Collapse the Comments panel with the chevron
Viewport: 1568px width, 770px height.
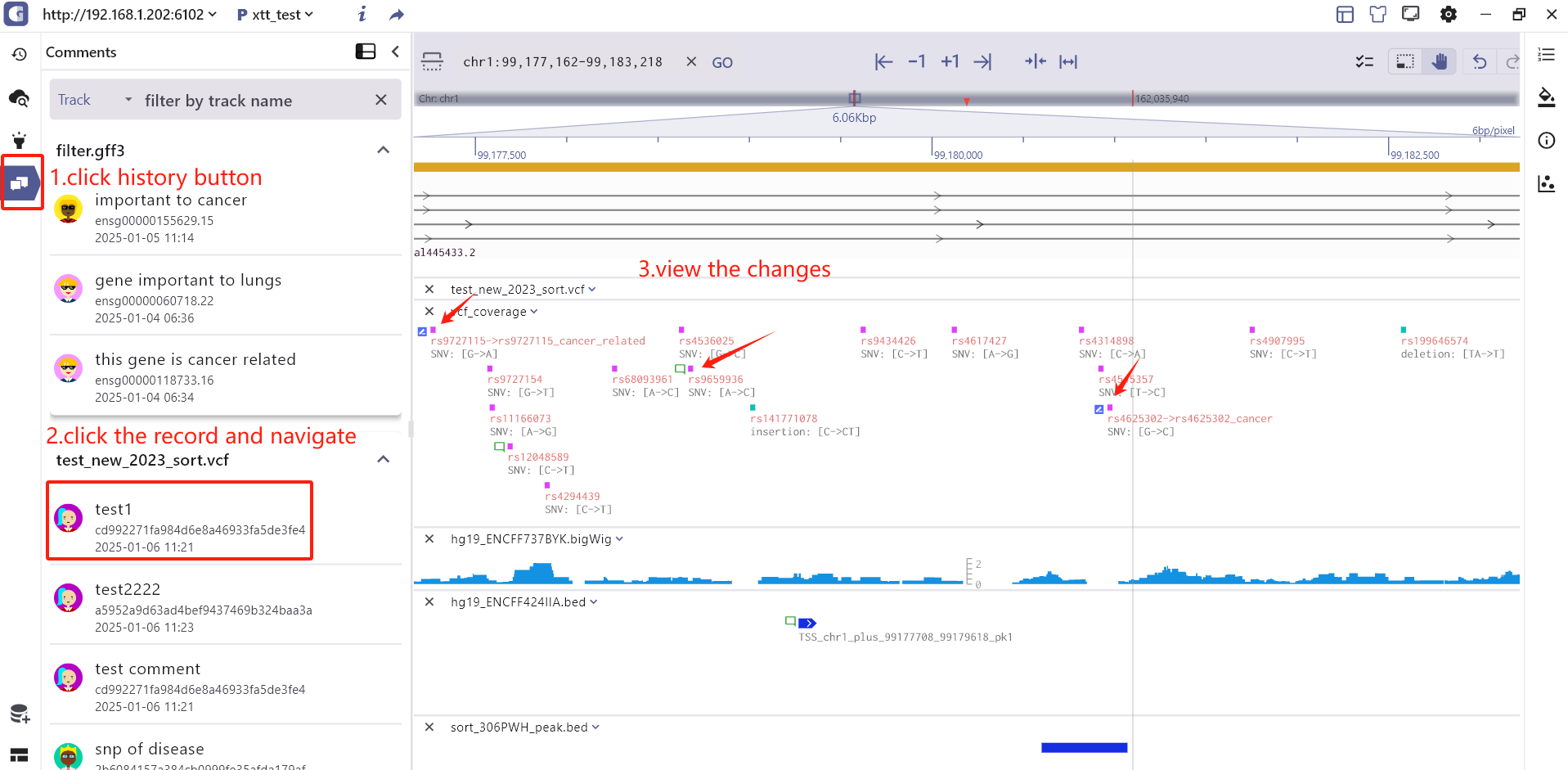[x=395, y=52]
